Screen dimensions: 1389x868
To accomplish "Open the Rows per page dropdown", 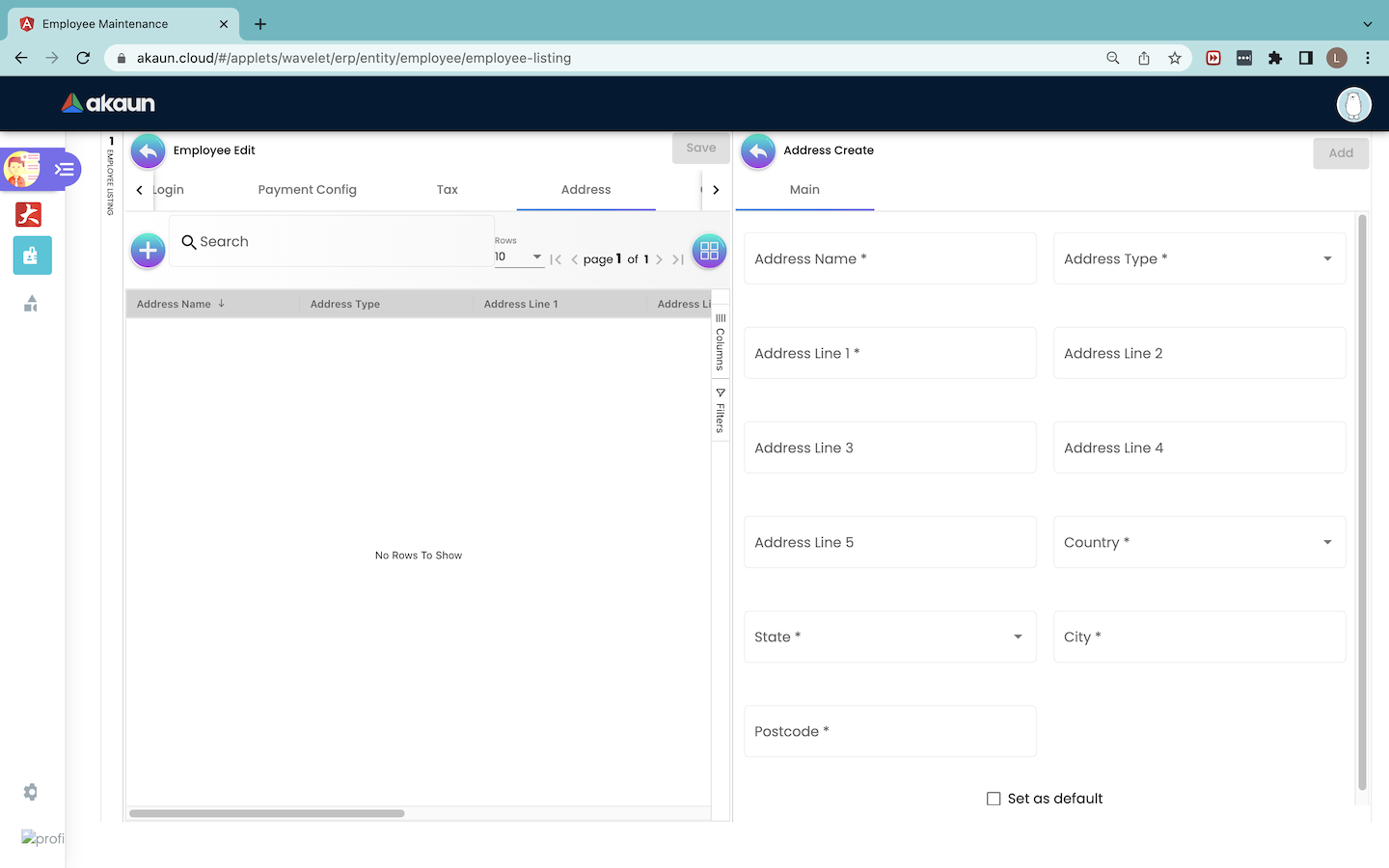I will pos(519,257).
